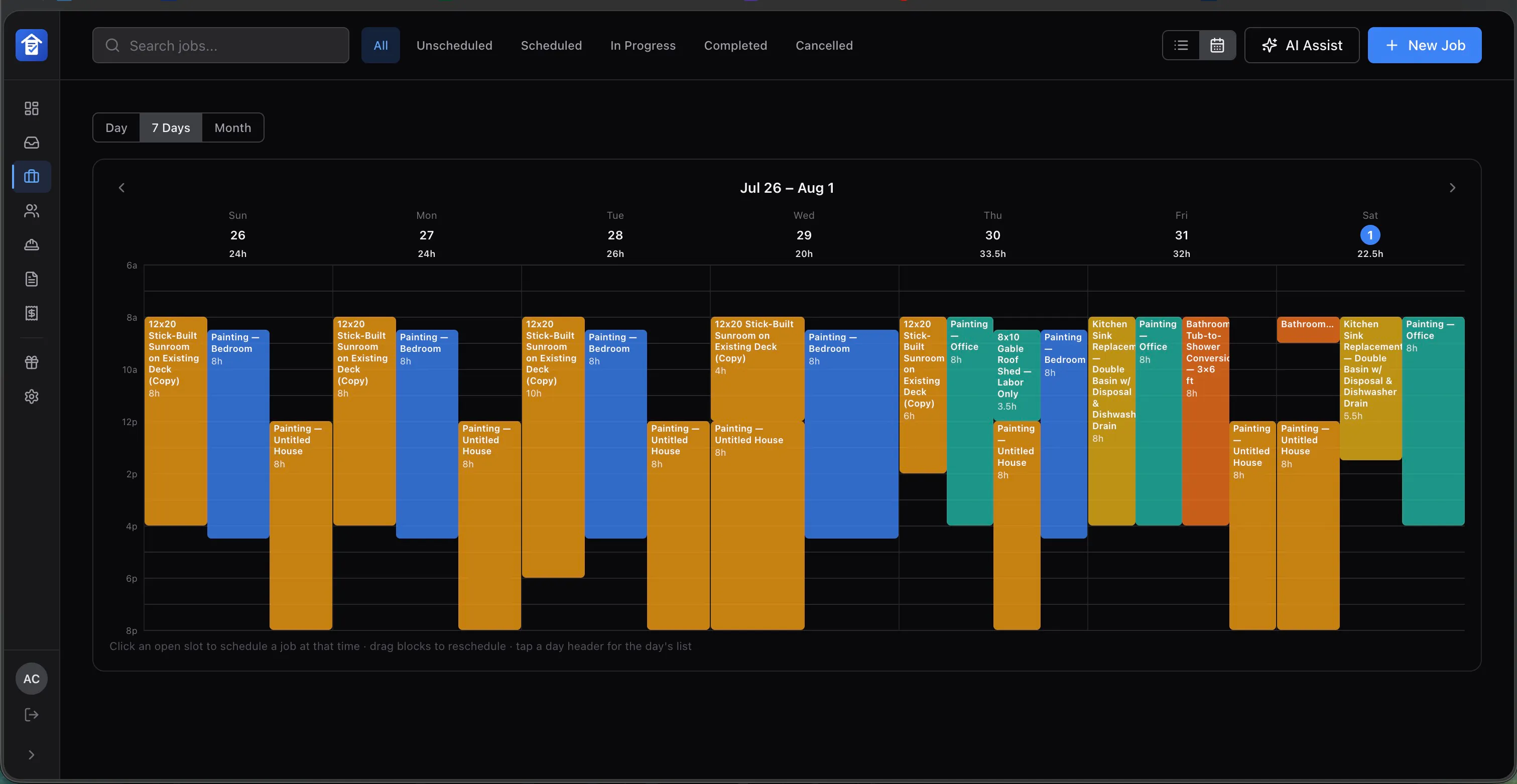Screen dimensions: 1517x784
Task: Open Wed 29 day header
Action: pyautogui.click(x=804, y=234)
